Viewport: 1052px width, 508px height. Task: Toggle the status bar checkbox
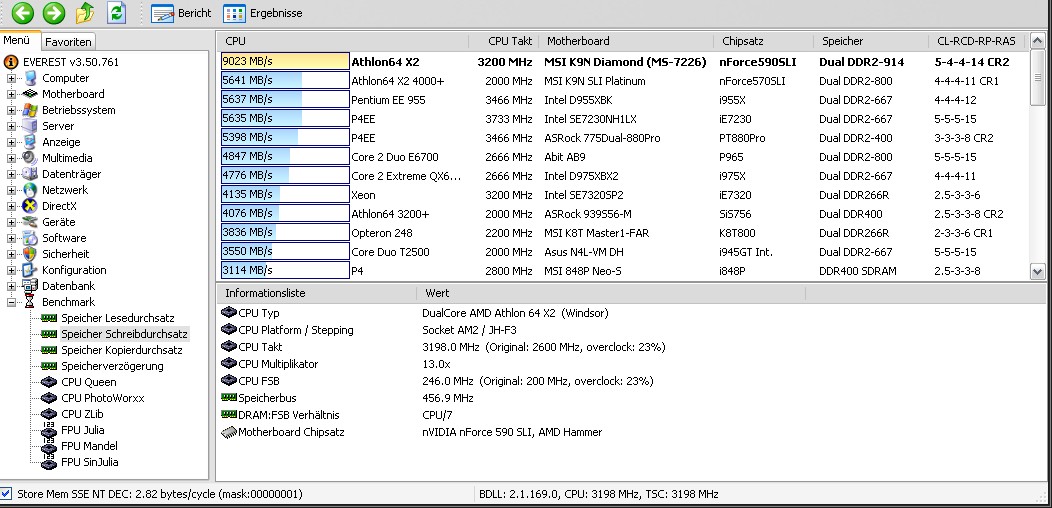6,494
